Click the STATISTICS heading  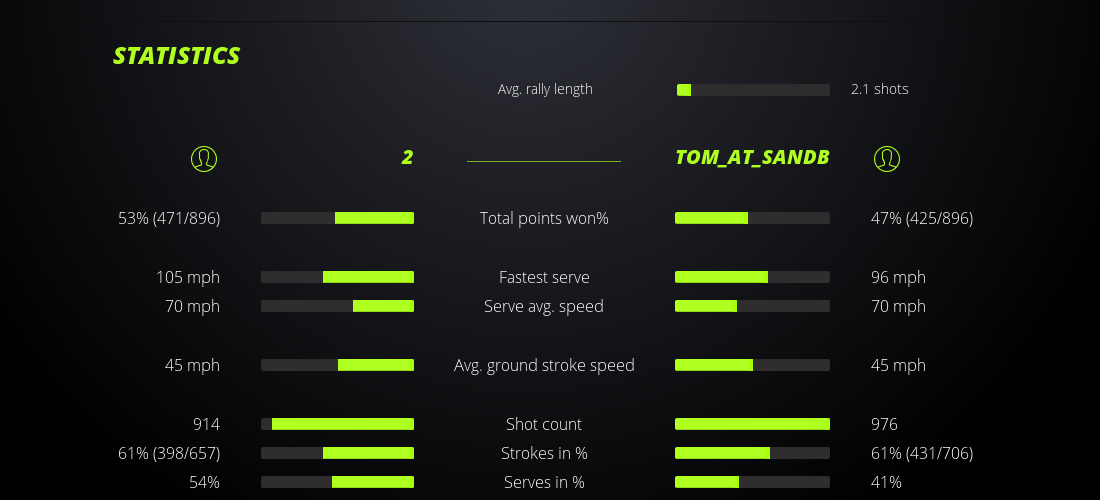click(x=177, y=56)
